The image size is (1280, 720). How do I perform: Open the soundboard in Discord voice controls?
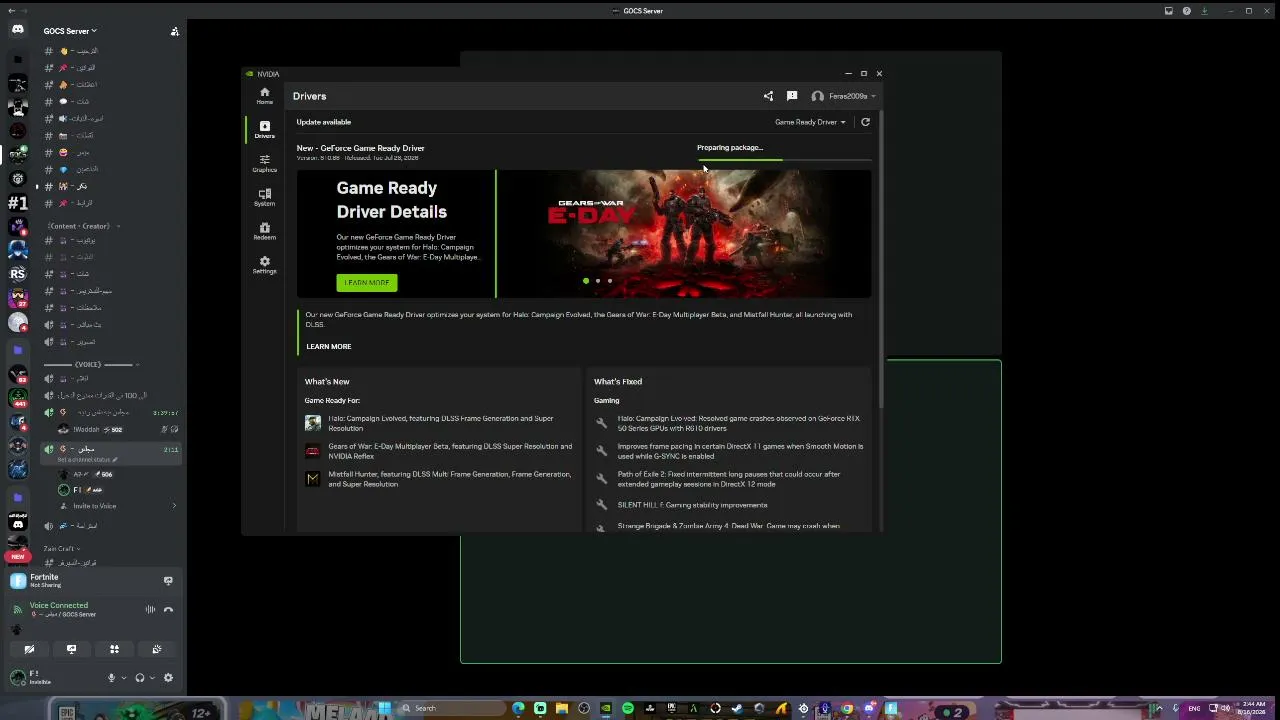pos(157,649)
